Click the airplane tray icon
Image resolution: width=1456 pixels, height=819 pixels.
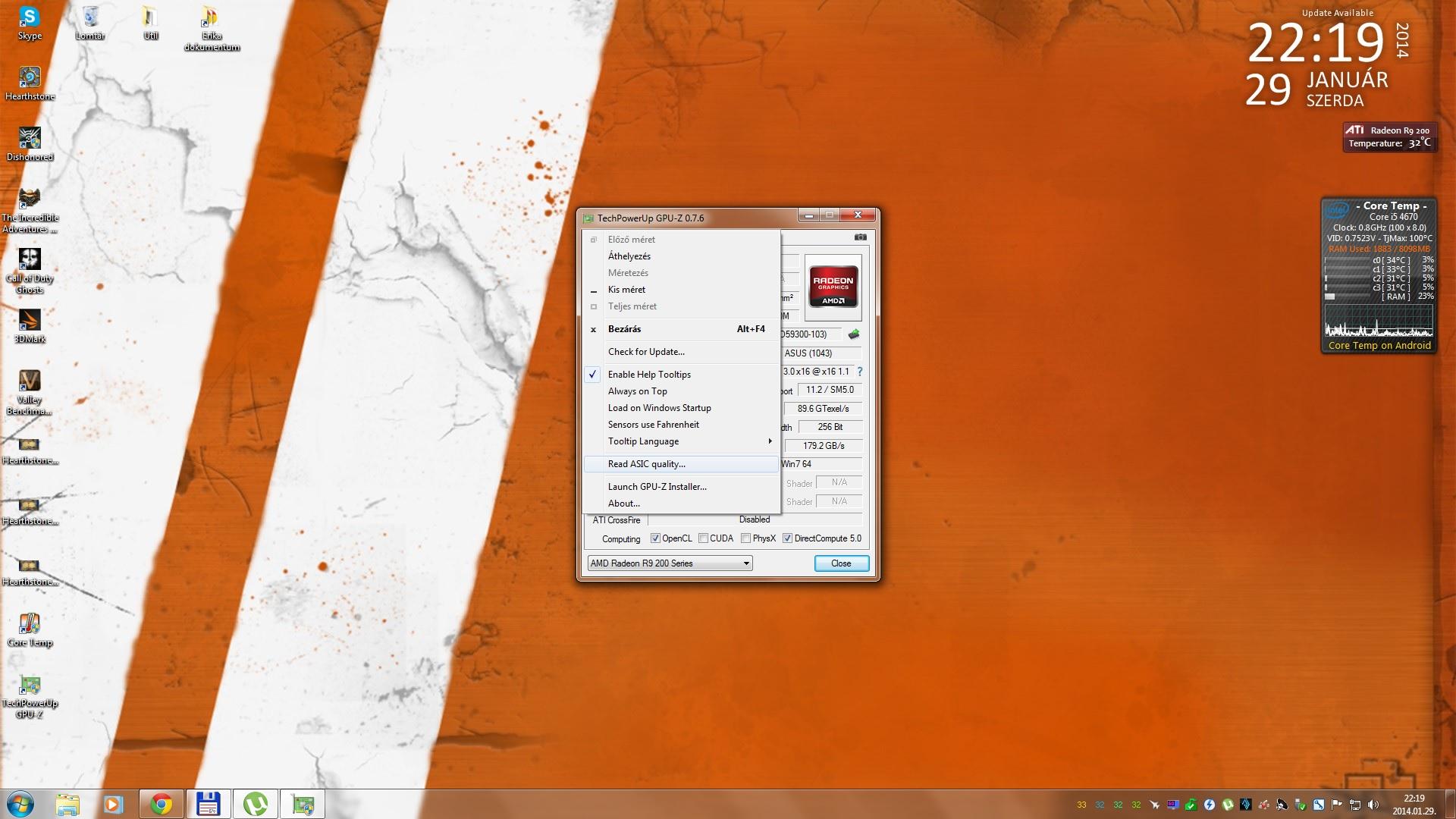1154,805
